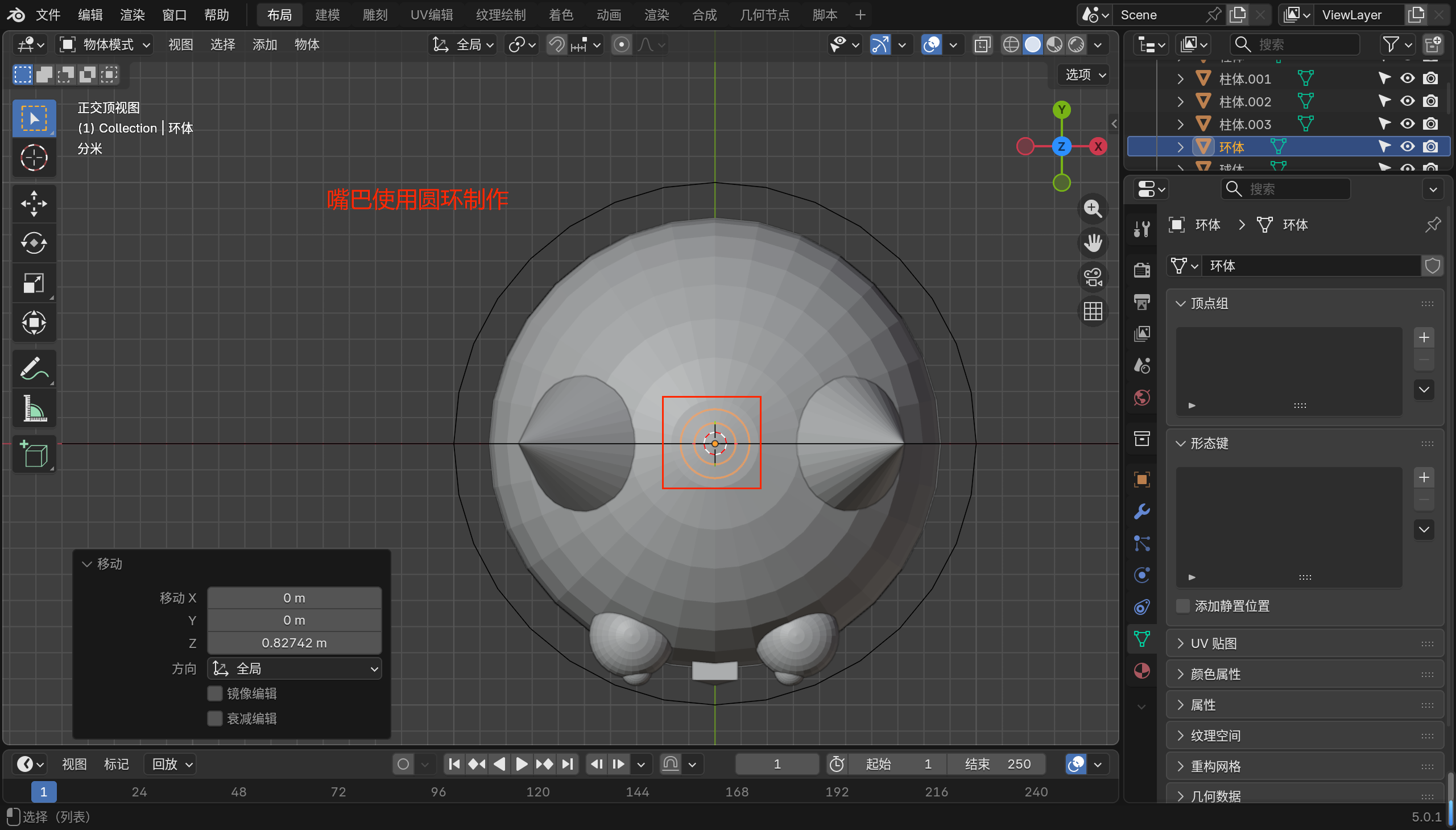Hide 柱体.002 with eye icon
Viewport: 1456px width, 830px height.
point(1407,101)
